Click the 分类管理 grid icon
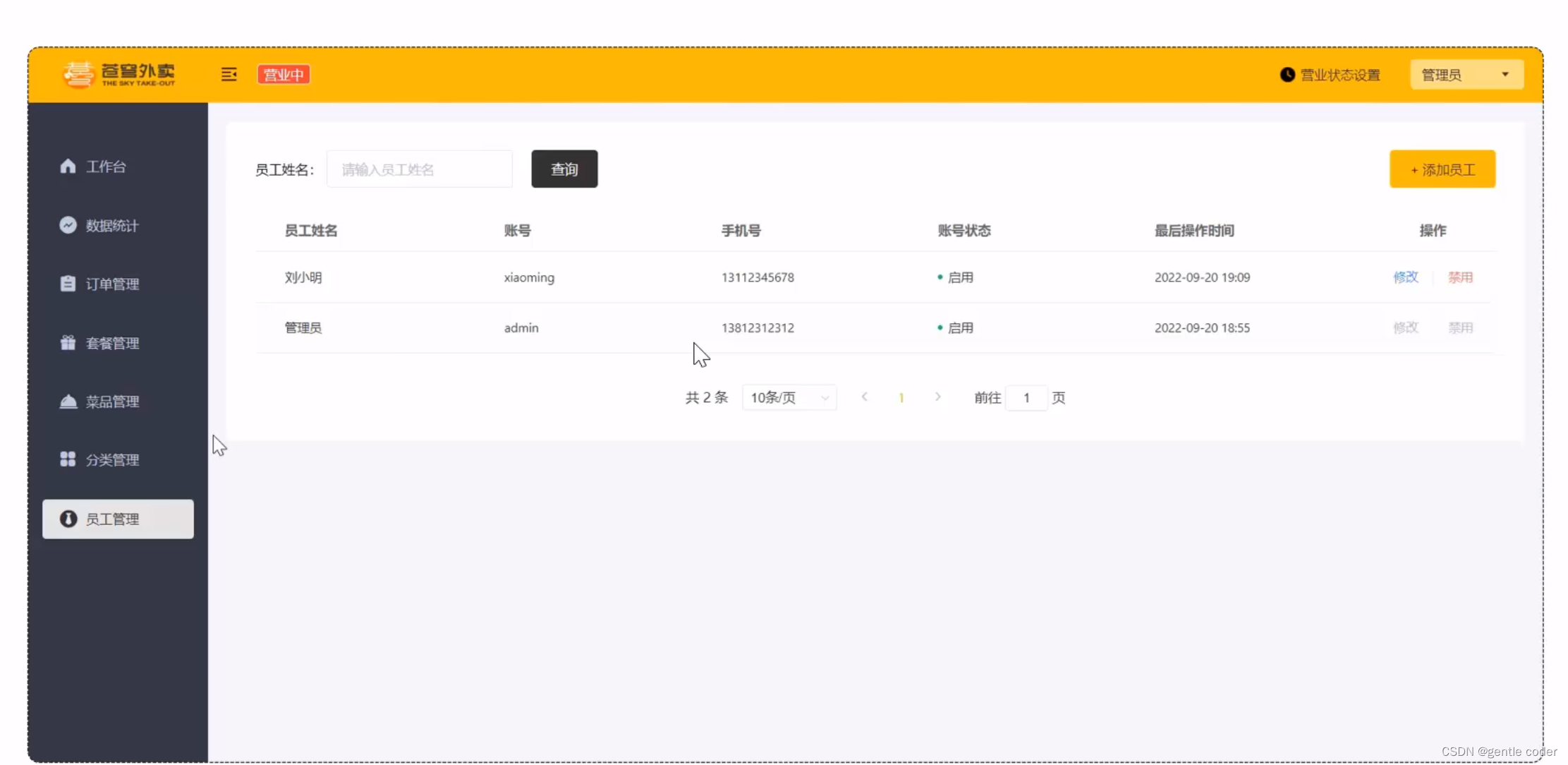This screenshot has height=765, width=1568. click(68, 459)
